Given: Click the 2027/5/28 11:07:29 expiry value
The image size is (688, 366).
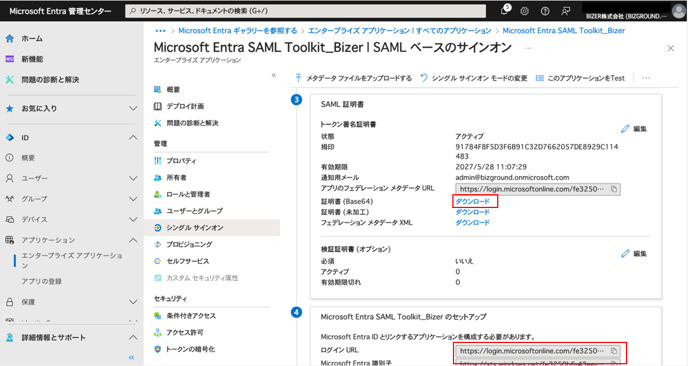Looking at the screenshot, I should click(x=491, y=167).
